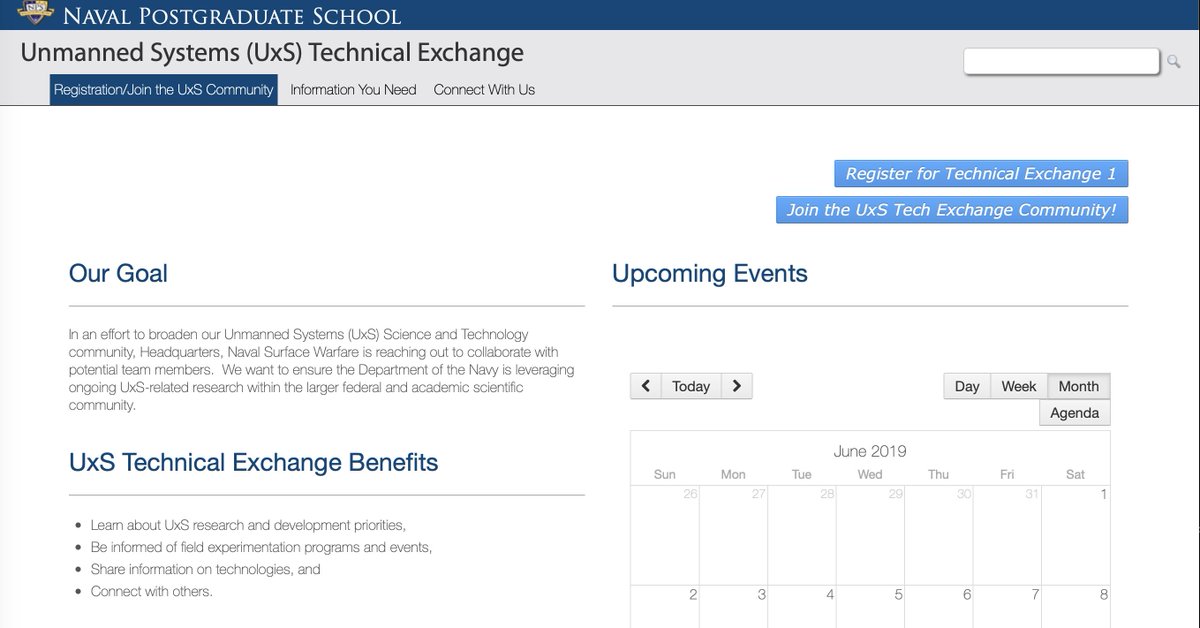
Task: Select June 6 calendar cell
Action: point(939,606)
